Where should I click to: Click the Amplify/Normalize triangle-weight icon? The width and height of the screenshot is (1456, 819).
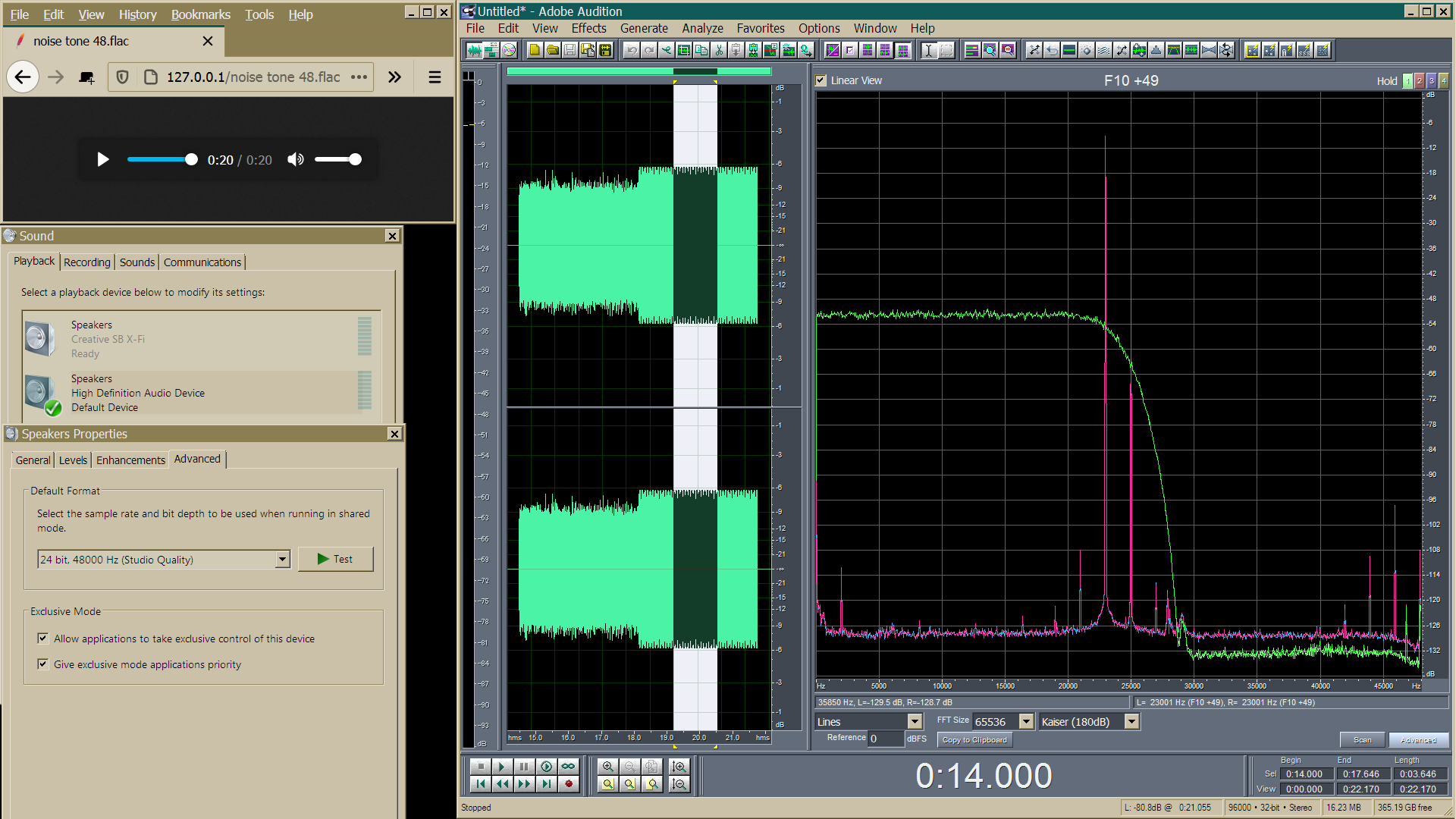(1156, 50)
